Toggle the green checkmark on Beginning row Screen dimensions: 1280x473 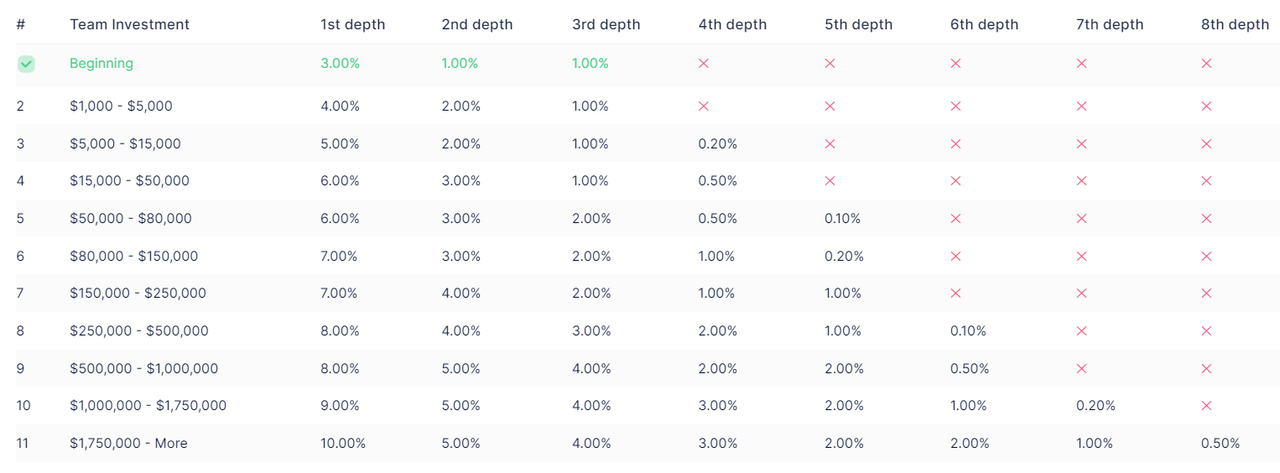point(26,64)
